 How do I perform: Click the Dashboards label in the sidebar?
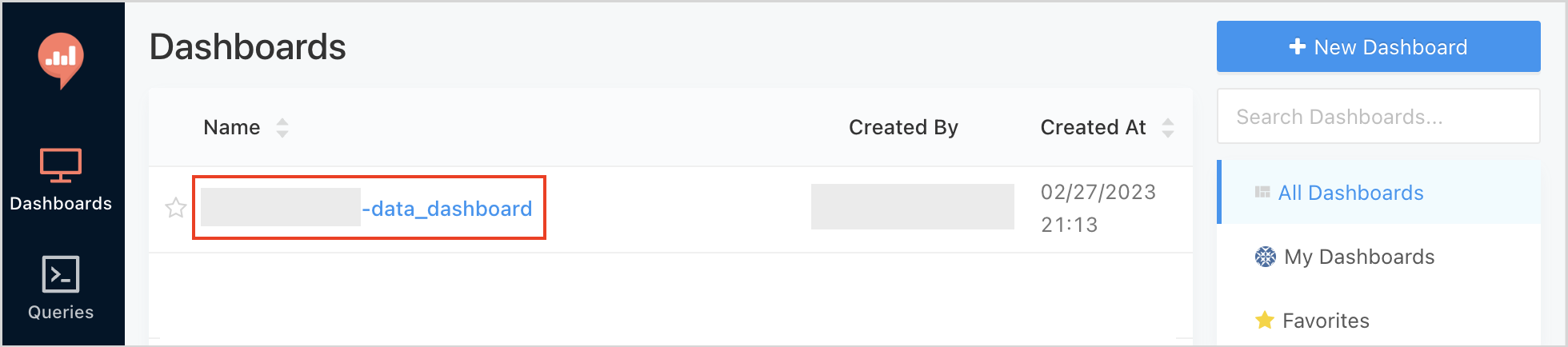61,204
